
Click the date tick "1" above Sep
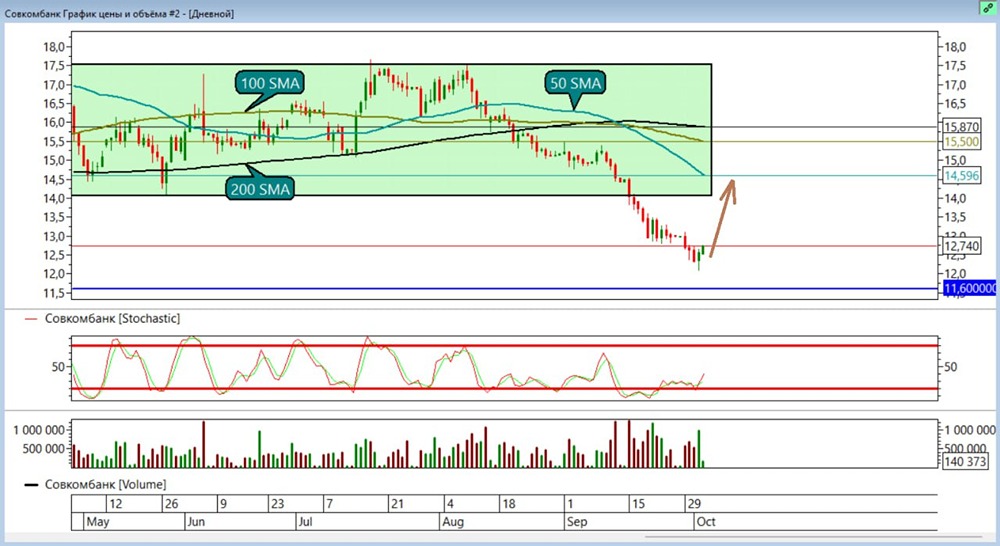click(x=570, y=504)
